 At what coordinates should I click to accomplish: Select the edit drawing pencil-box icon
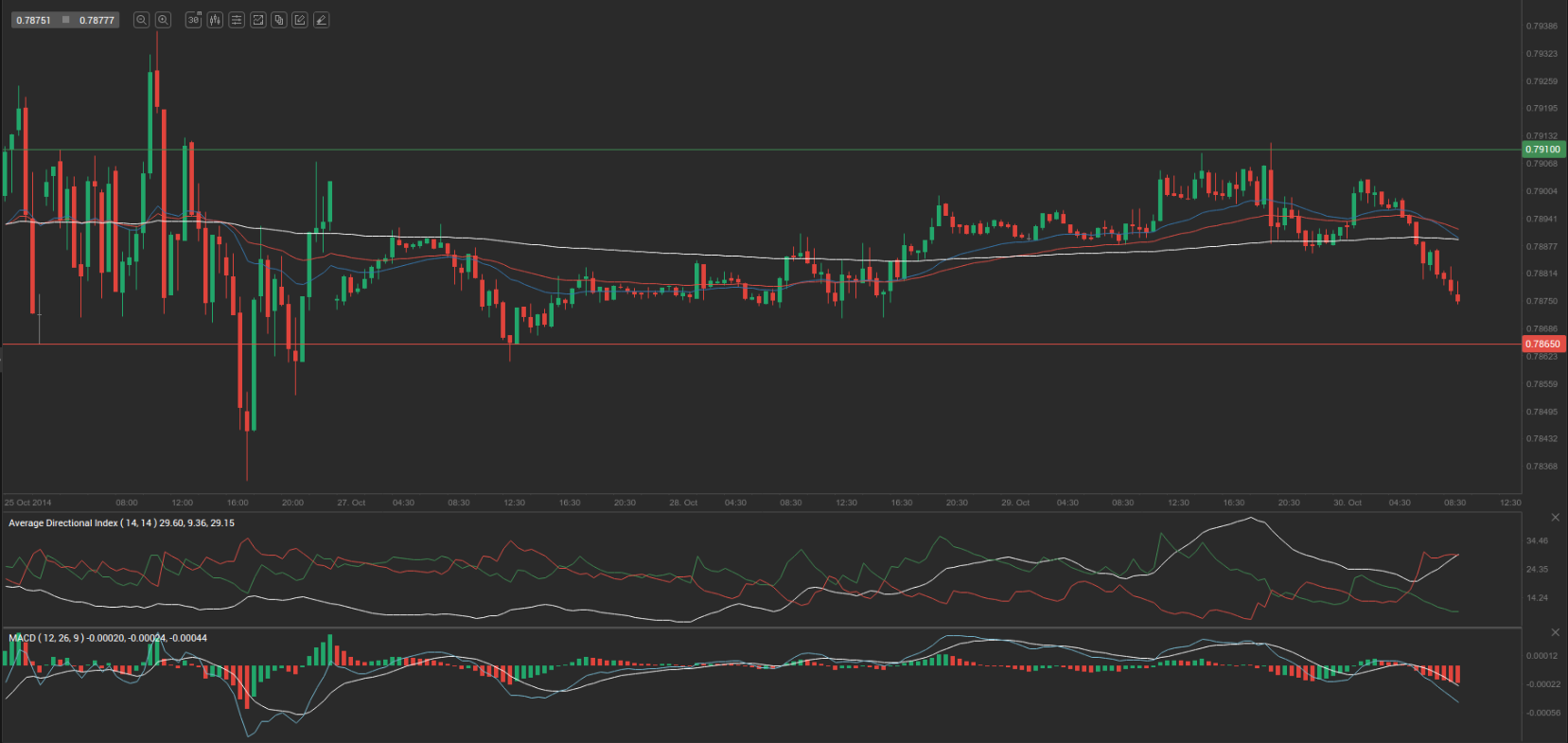[300, 20]
